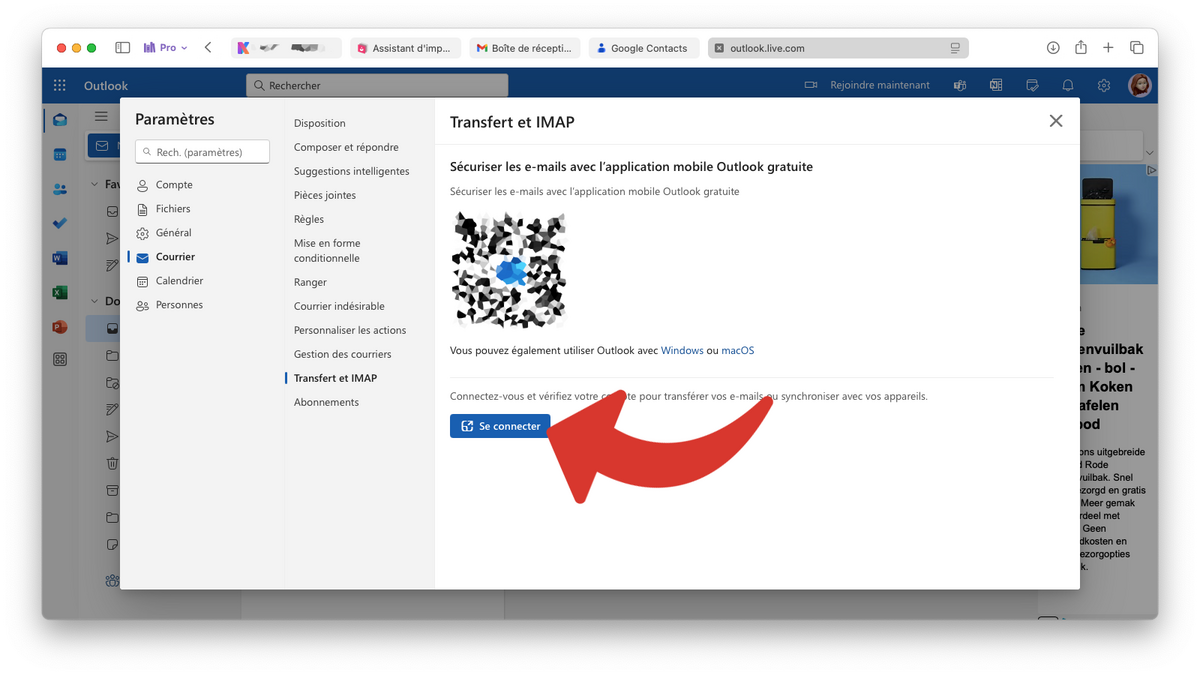Go back with Safari's back chevron
Screen dimensions: 1200x675
point(208,48)
